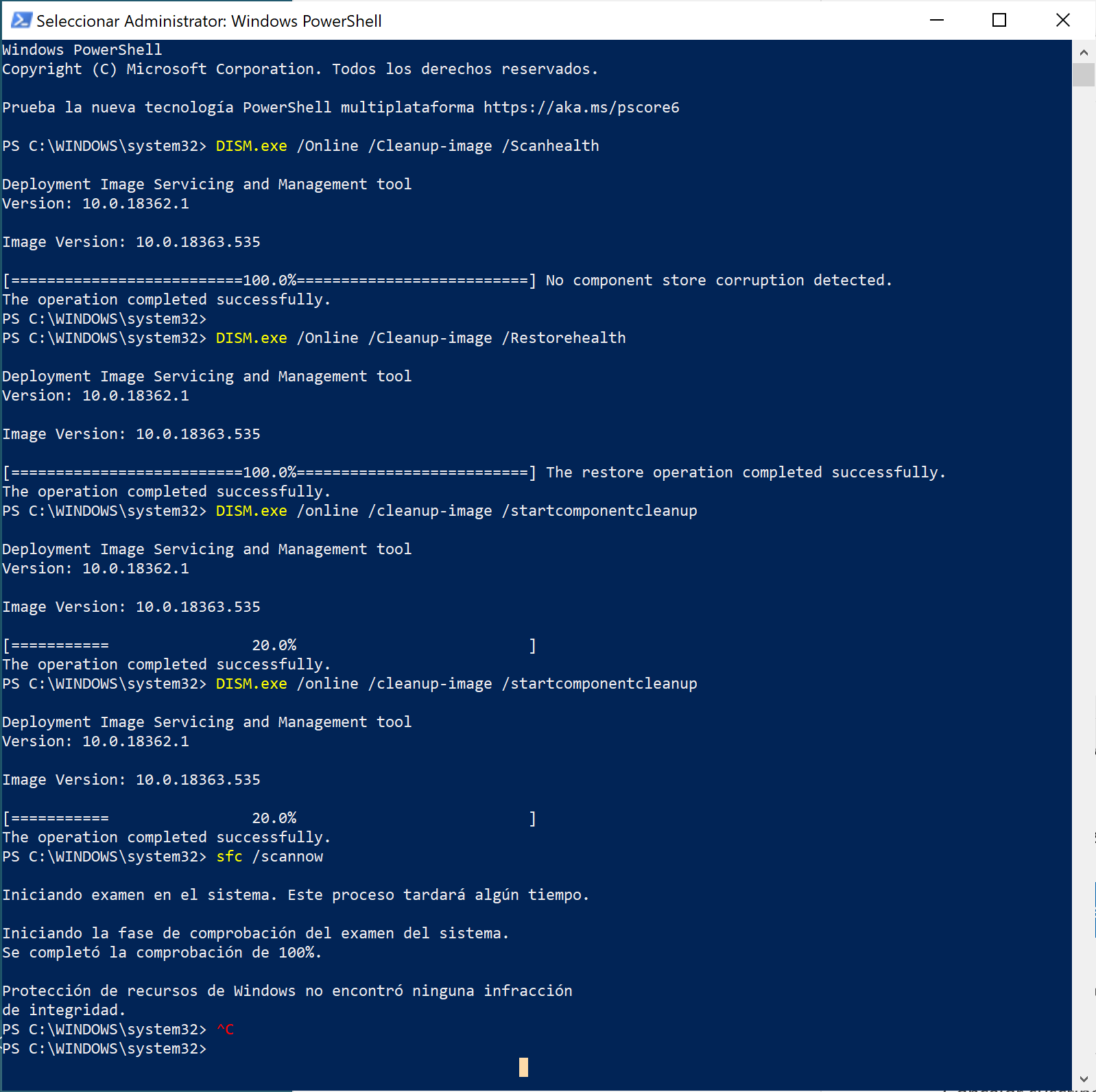Click the '/Restorehealth' command argument

[564, 338]
